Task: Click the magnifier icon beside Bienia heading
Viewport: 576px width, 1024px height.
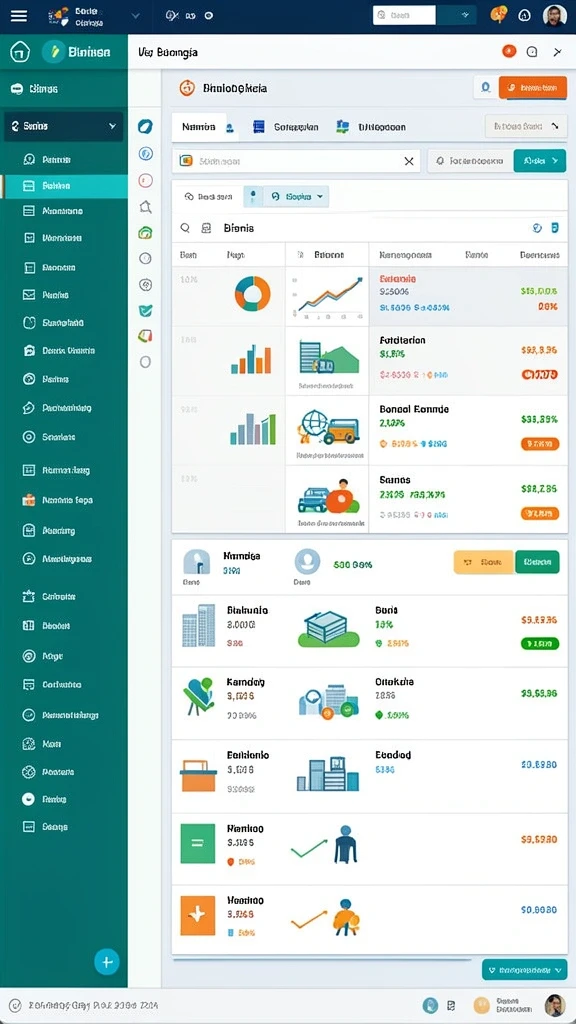Action: point(185,228)
